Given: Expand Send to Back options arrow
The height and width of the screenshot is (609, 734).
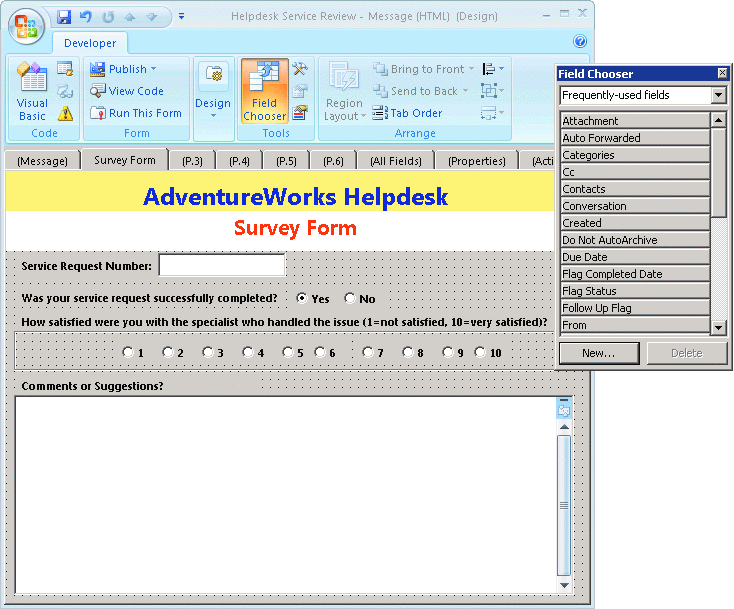Looking at the screenshot, I should coord(465,91).
